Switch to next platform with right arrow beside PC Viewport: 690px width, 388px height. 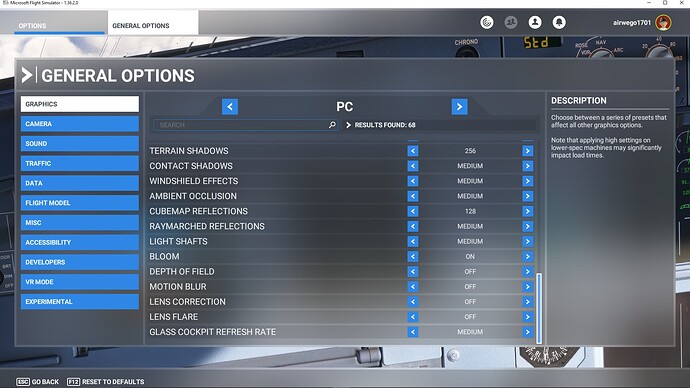point(459,106)
